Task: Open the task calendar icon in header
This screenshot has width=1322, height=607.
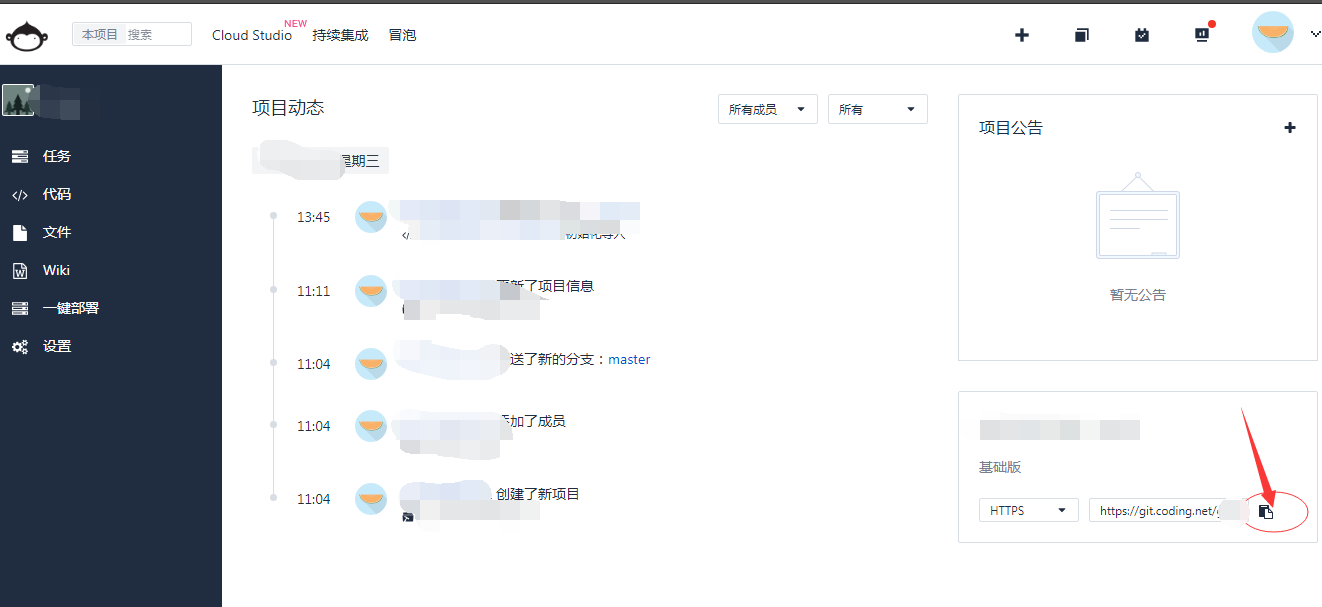Action: coord(1142,35)
